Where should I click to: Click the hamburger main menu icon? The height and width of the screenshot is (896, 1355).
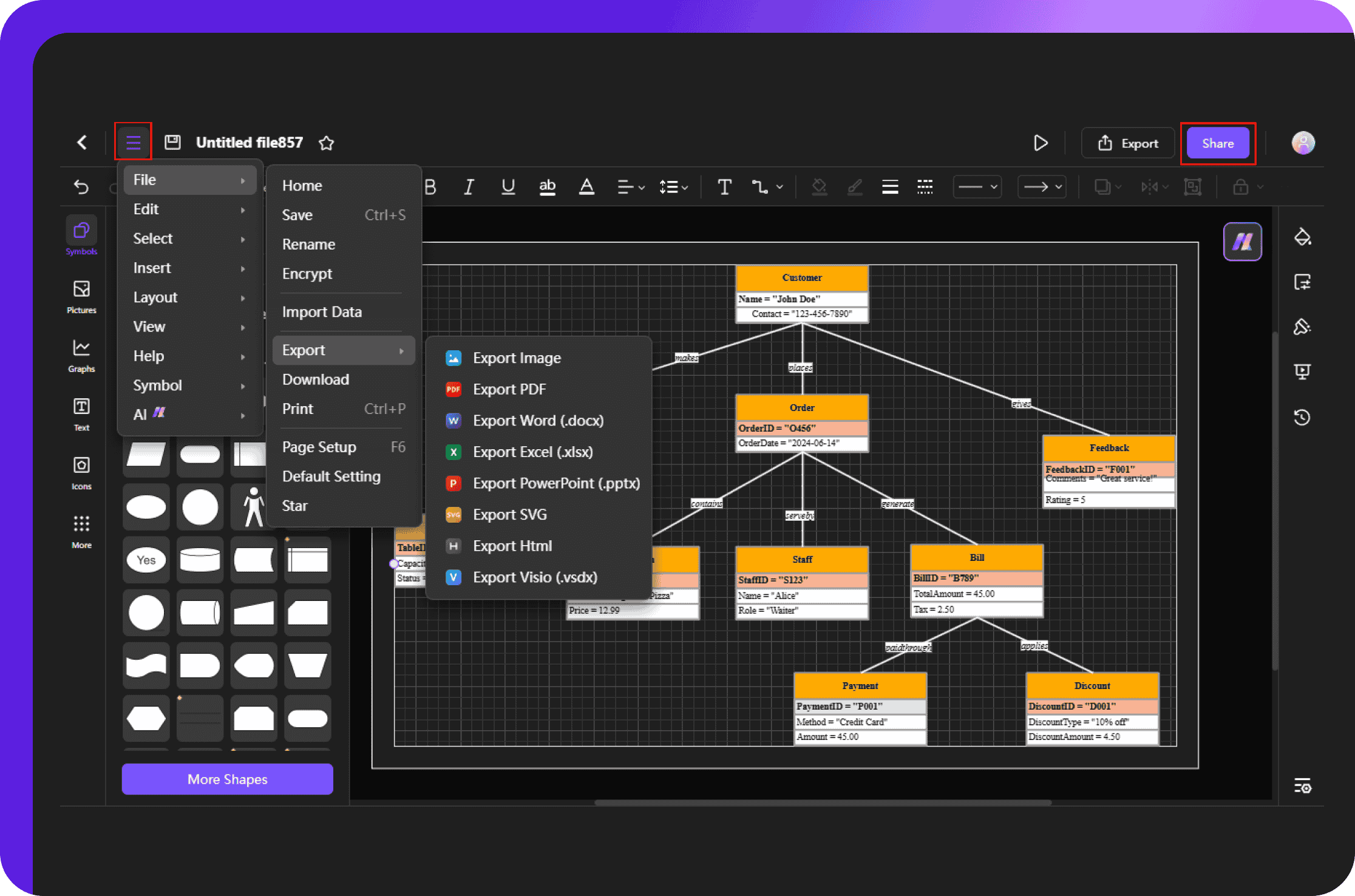[x=133, y=143]
